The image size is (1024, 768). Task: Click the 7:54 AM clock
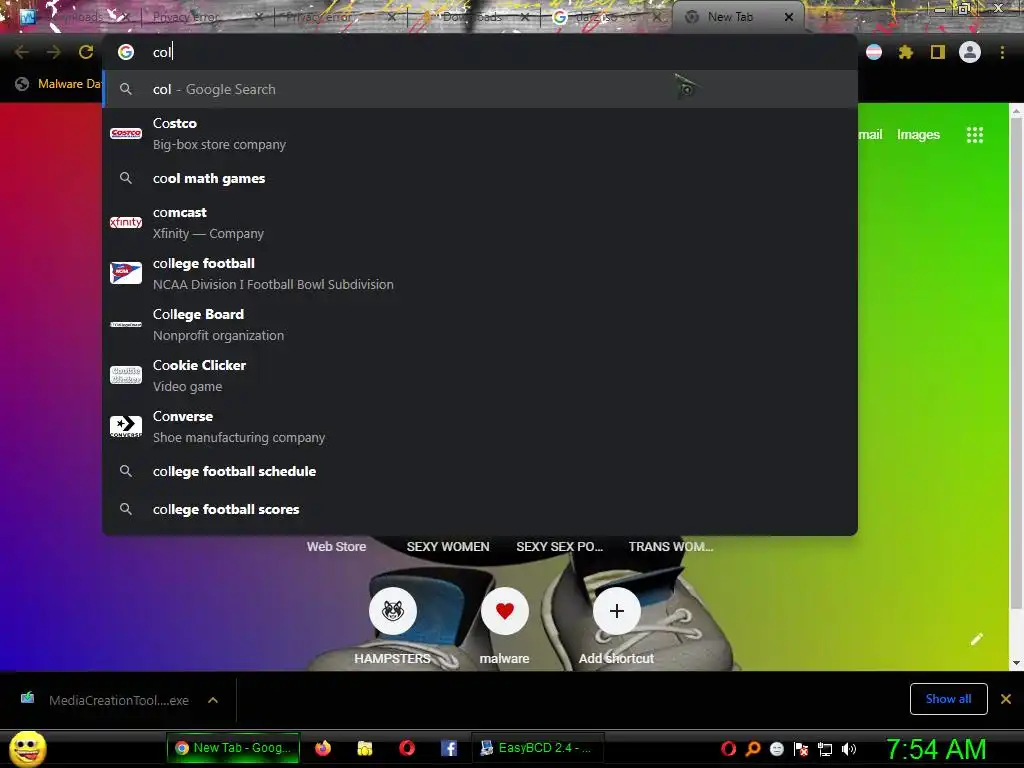point(936,749)
